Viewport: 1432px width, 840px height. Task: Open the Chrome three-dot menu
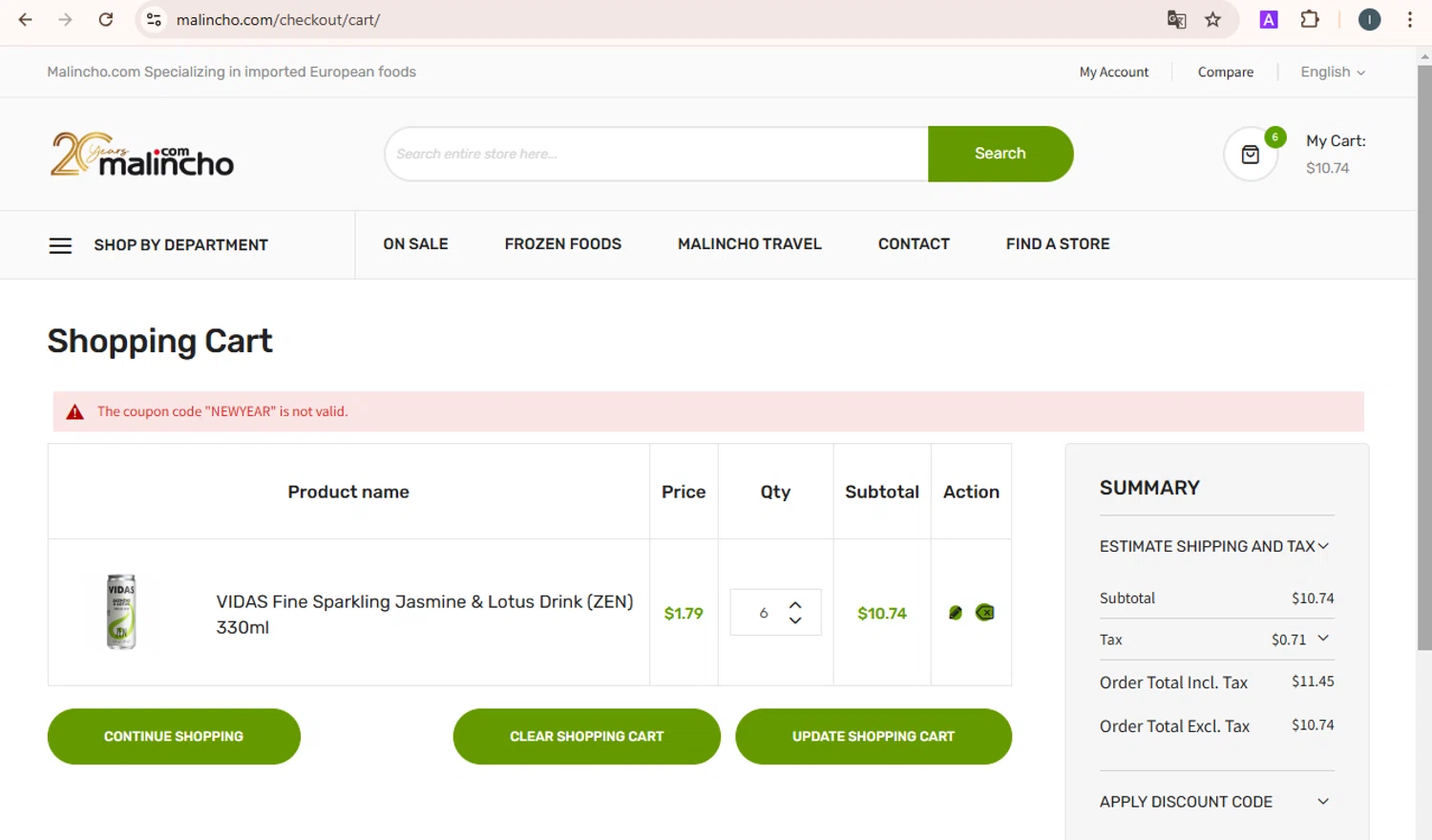[1410, 19]
